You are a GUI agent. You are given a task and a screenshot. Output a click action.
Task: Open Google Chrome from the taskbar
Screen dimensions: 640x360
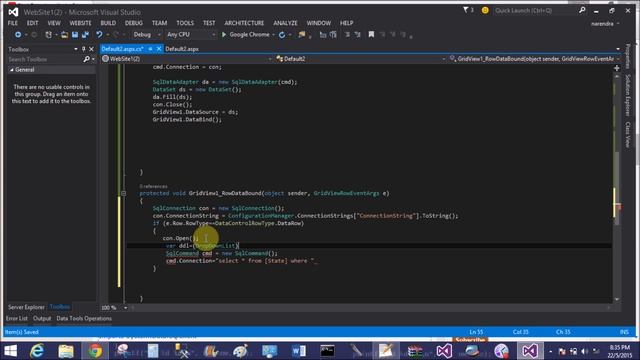pyautogui.click(x=95, y=351)
